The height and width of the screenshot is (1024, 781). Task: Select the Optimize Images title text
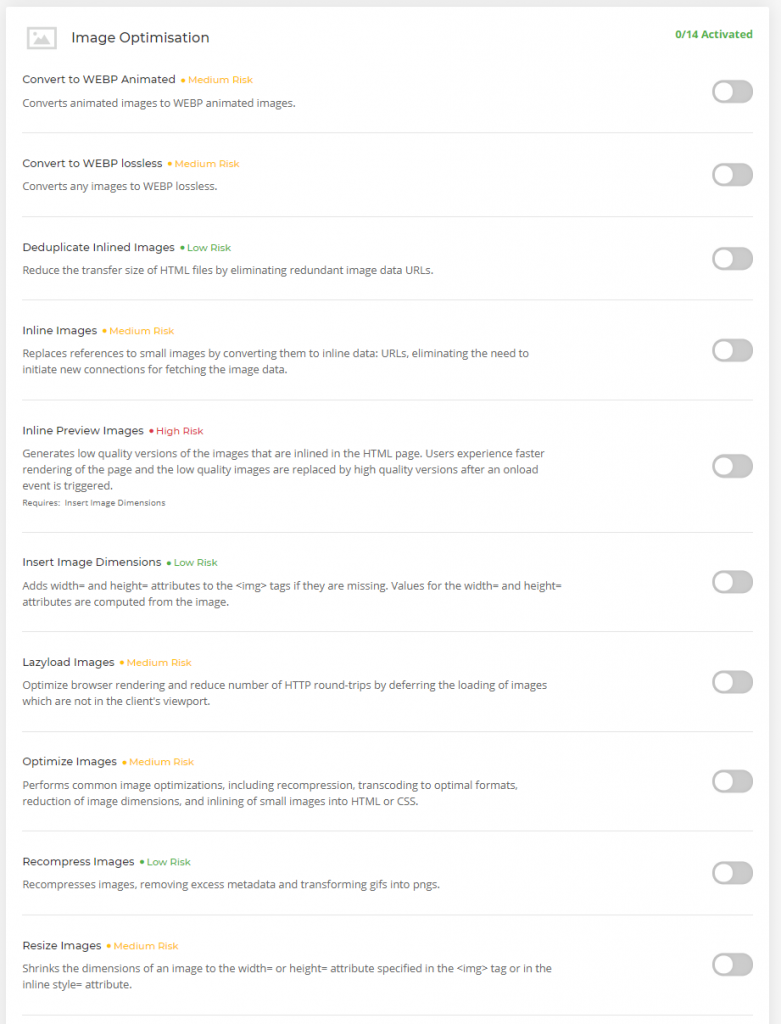point(69,761)
